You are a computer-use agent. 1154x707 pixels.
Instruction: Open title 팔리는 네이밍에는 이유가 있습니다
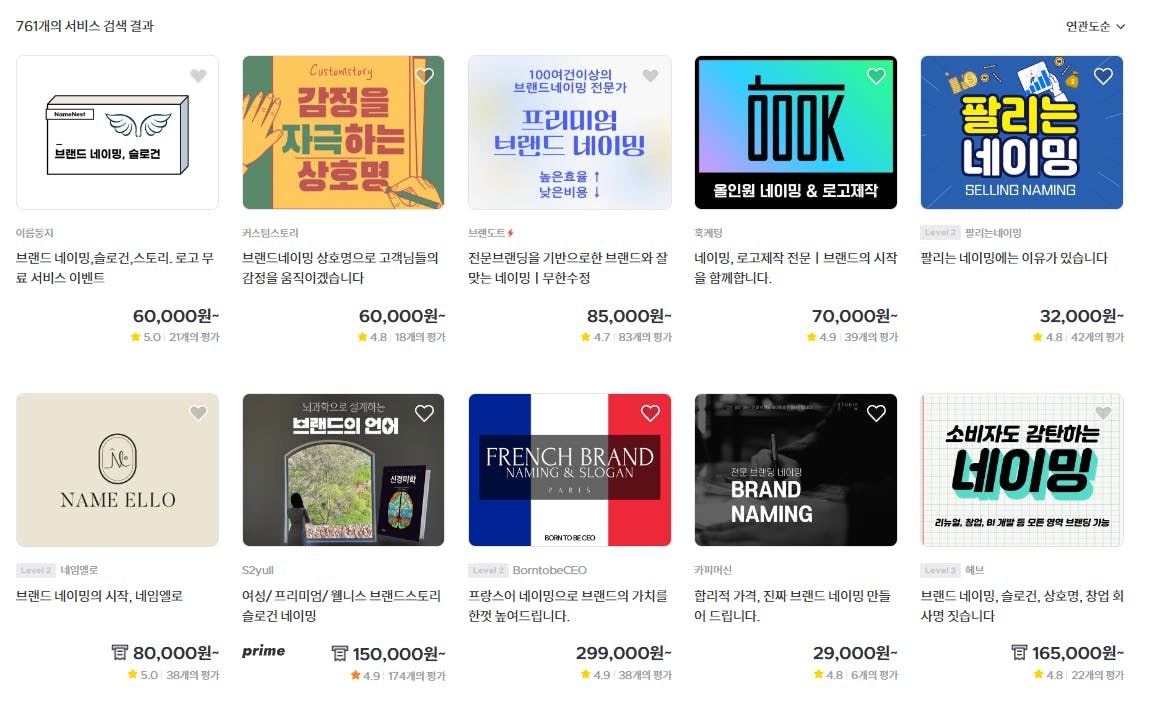[1013, 258]
